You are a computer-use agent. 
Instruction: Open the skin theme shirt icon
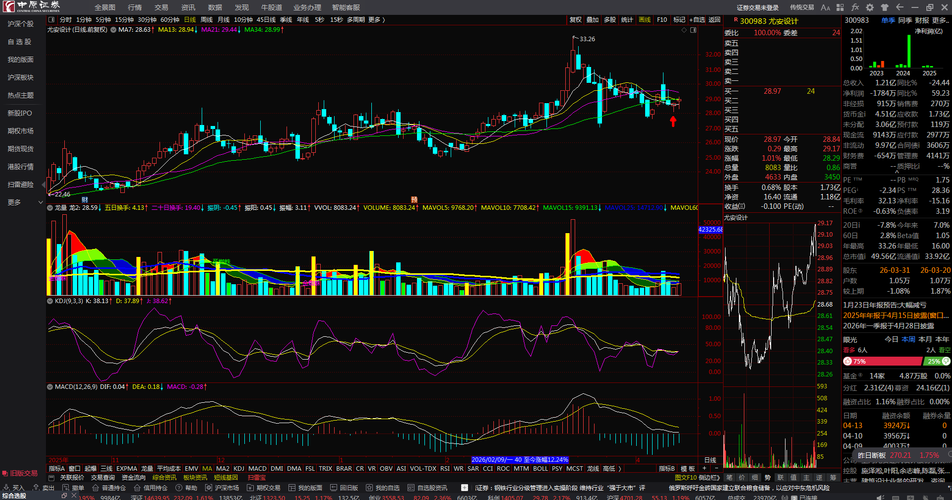click(x=884, y=7)
